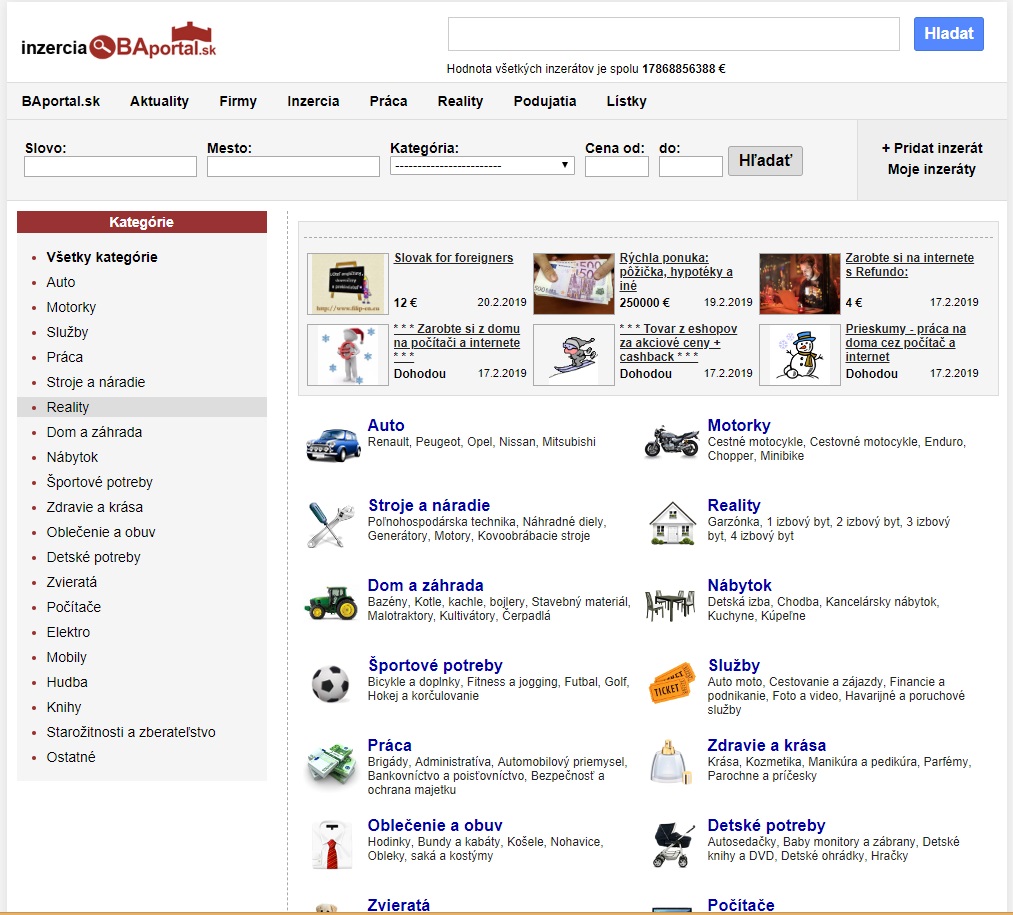Screen dimensions: 1013x915
Task: Select Zvieratá in the category sidebar
Action: (72, 582)
